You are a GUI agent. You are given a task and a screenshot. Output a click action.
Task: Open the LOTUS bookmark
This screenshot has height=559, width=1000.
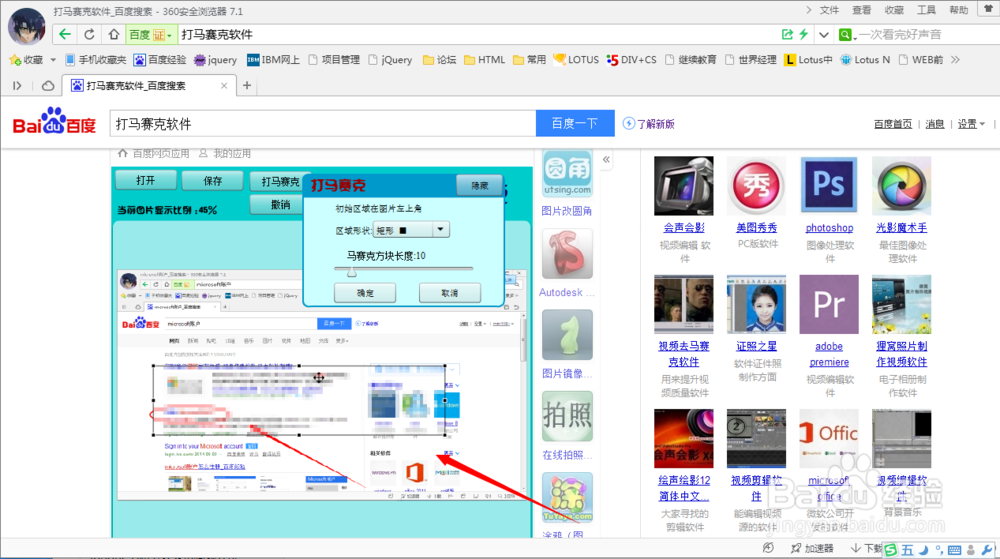(x=577, y=60)
